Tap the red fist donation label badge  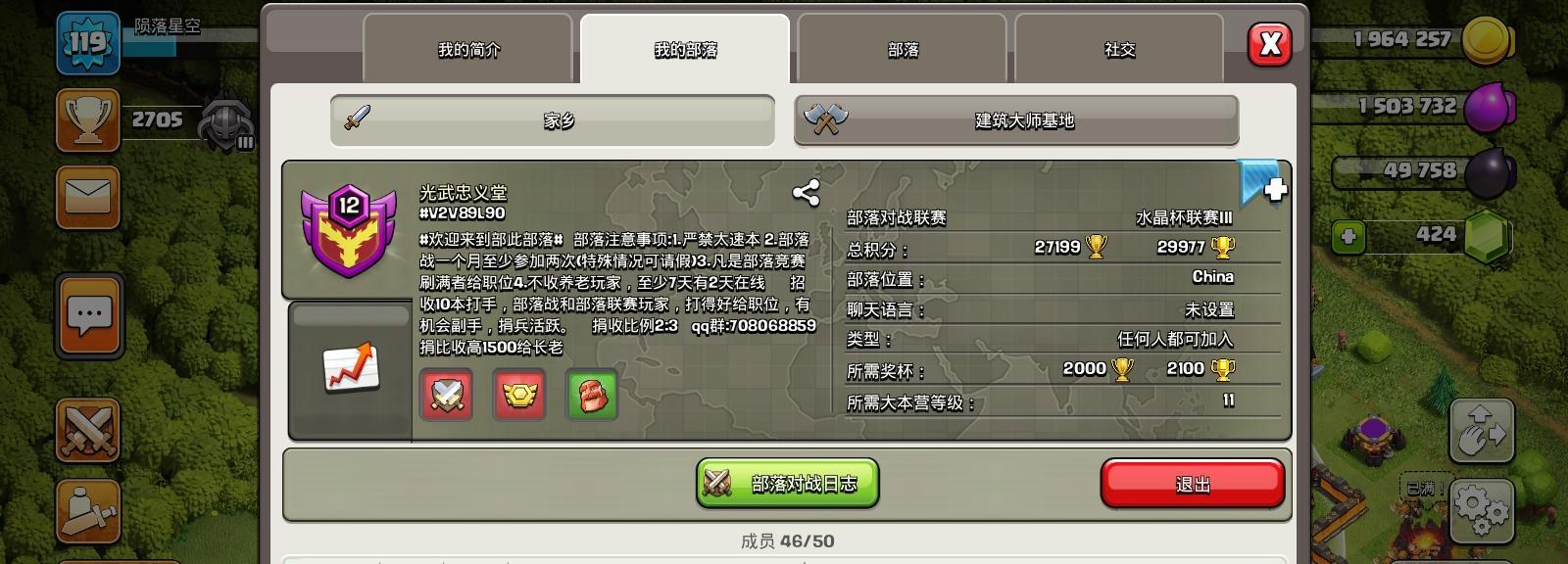(593, 395)
